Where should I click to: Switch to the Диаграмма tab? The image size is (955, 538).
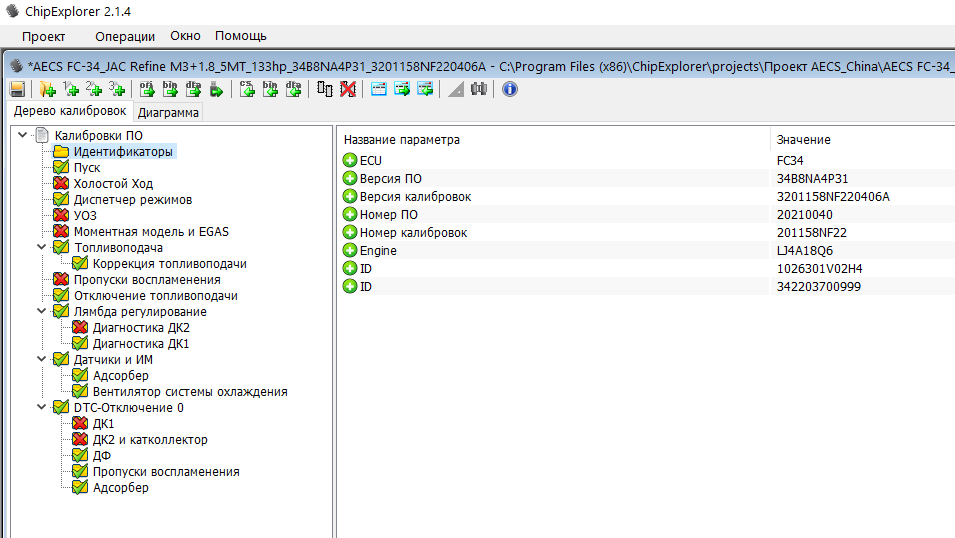pos(168,112)
